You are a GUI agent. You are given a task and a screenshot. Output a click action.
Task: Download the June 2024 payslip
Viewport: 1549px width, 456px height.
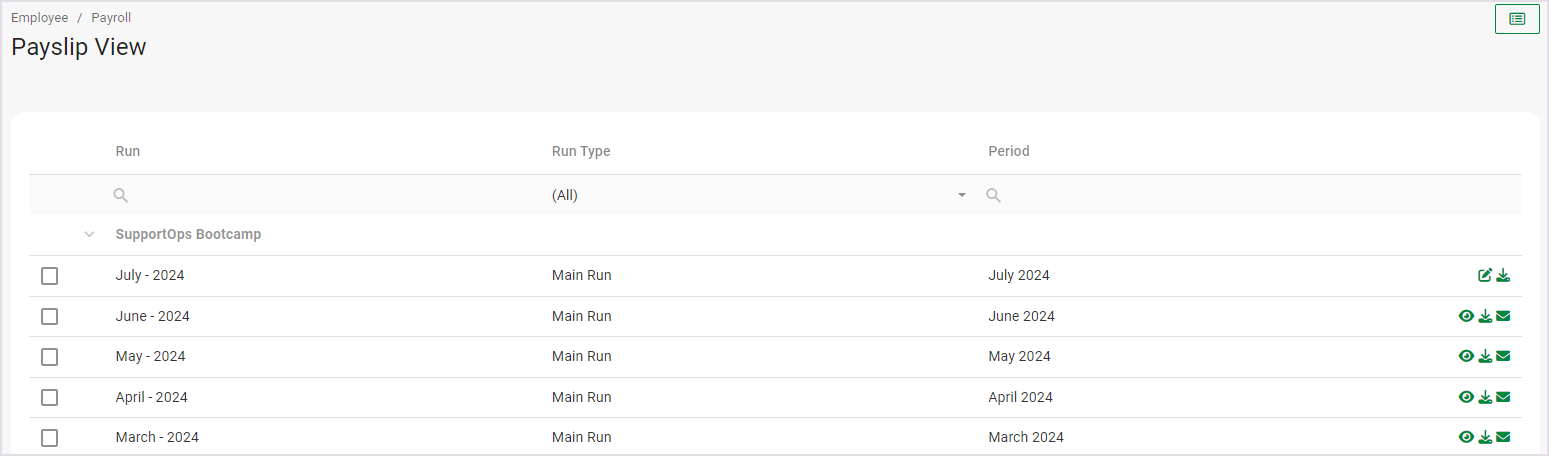coord(1485,317)
